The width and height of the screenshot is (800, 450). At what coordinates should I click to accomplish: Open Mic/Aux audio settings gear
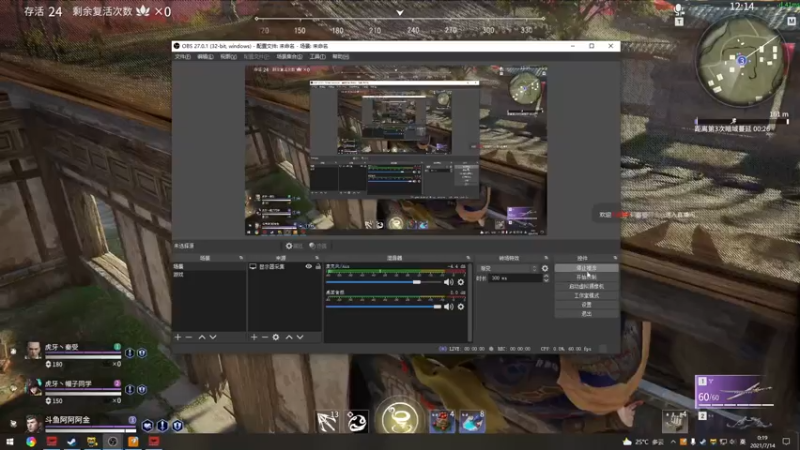461,282
